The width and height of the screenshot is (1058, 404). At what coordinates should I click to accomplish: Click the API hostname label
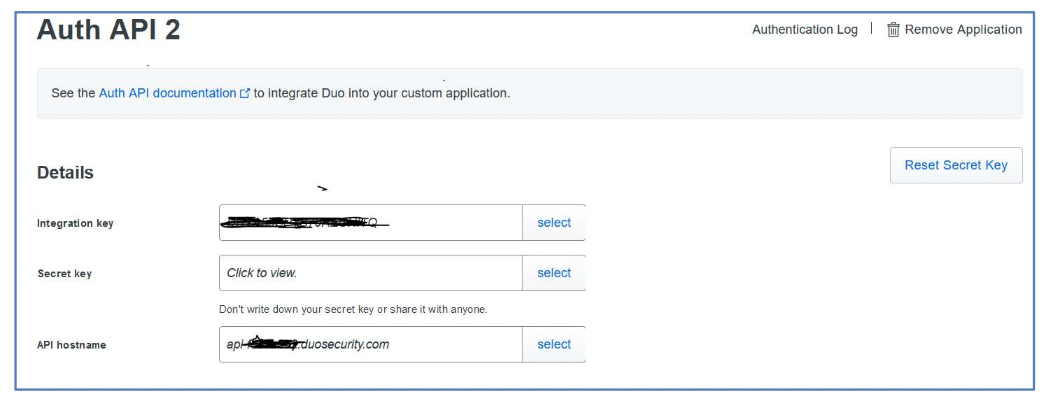point(71,345)
